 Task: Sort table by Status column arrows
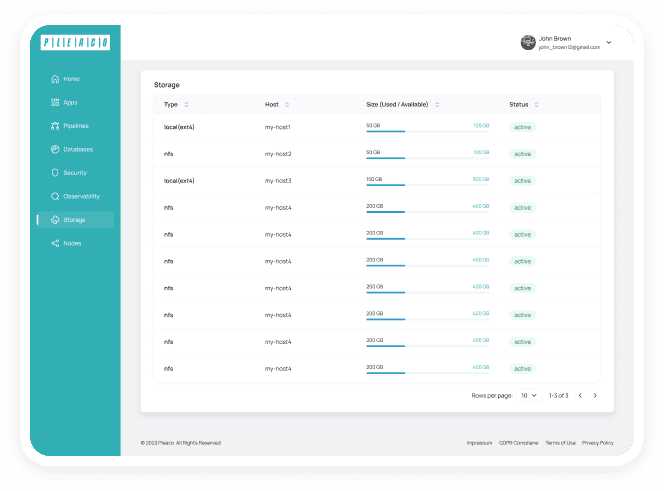coord(537,105)
